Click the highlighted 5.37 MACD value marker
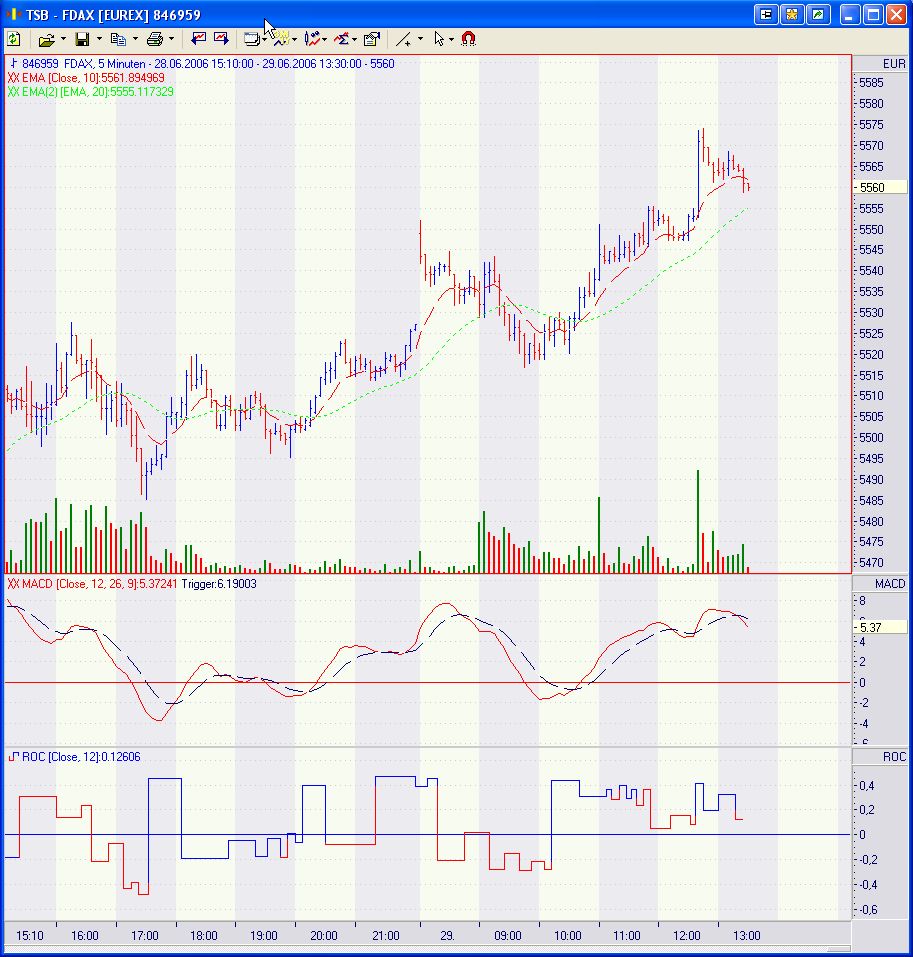 (881, 627)
